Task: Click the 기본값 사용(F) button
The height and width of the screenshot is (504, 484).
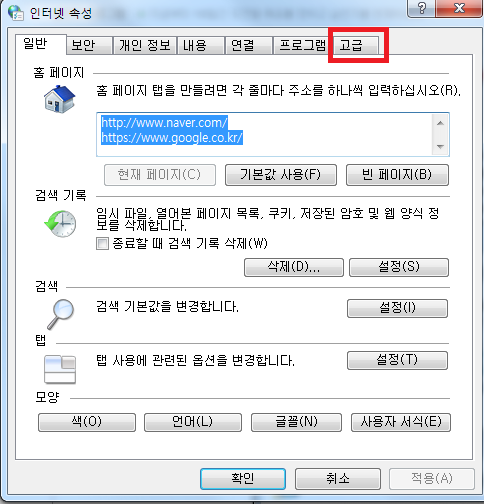Action: tap(281, 175)
